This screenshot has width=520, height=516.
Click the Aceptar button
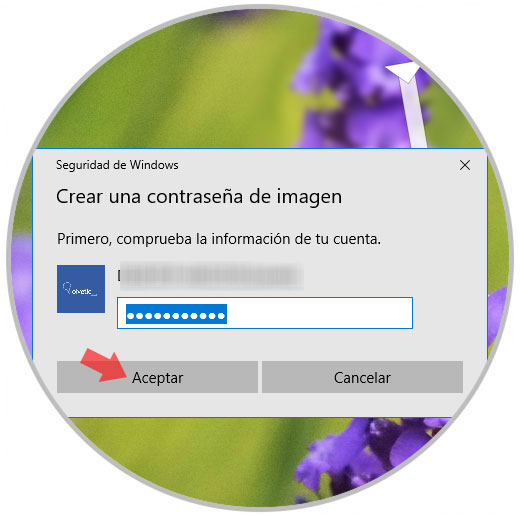157,377
